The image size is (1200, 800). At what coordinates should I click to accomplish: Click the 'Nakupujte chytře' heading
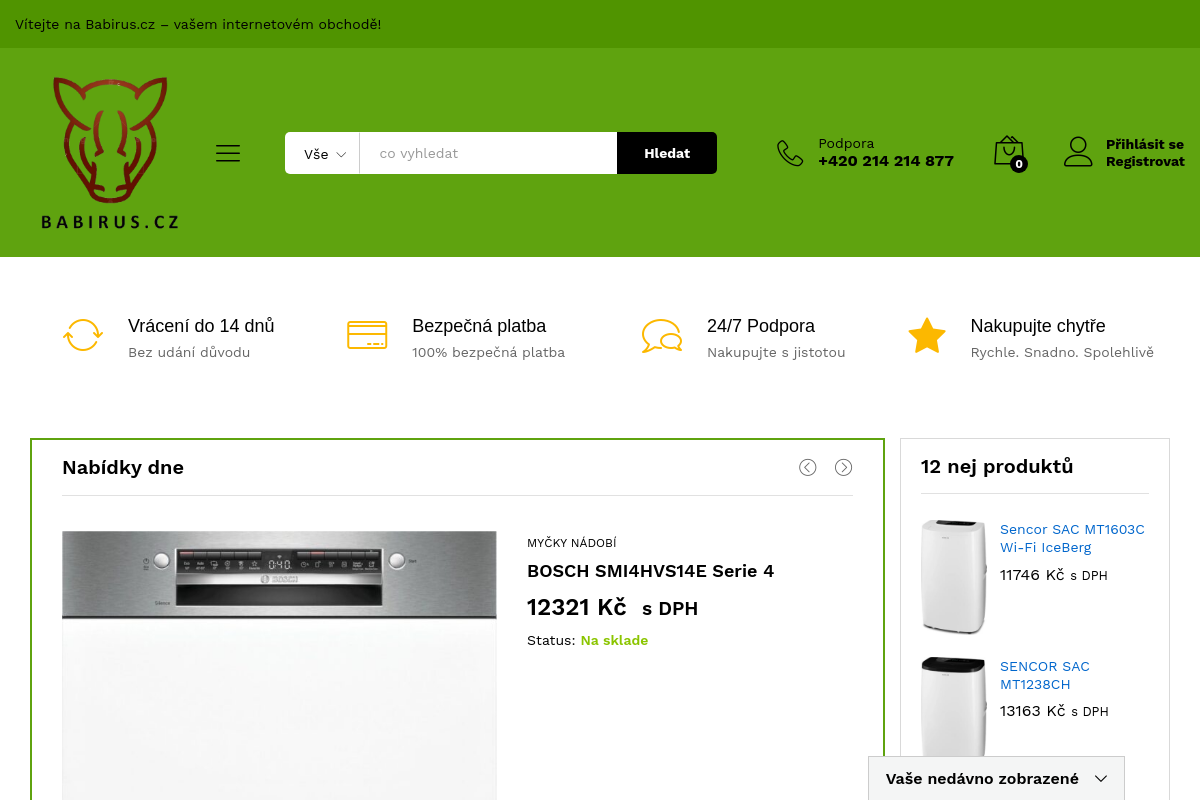pyautogui.click(x=1038, y=326)
